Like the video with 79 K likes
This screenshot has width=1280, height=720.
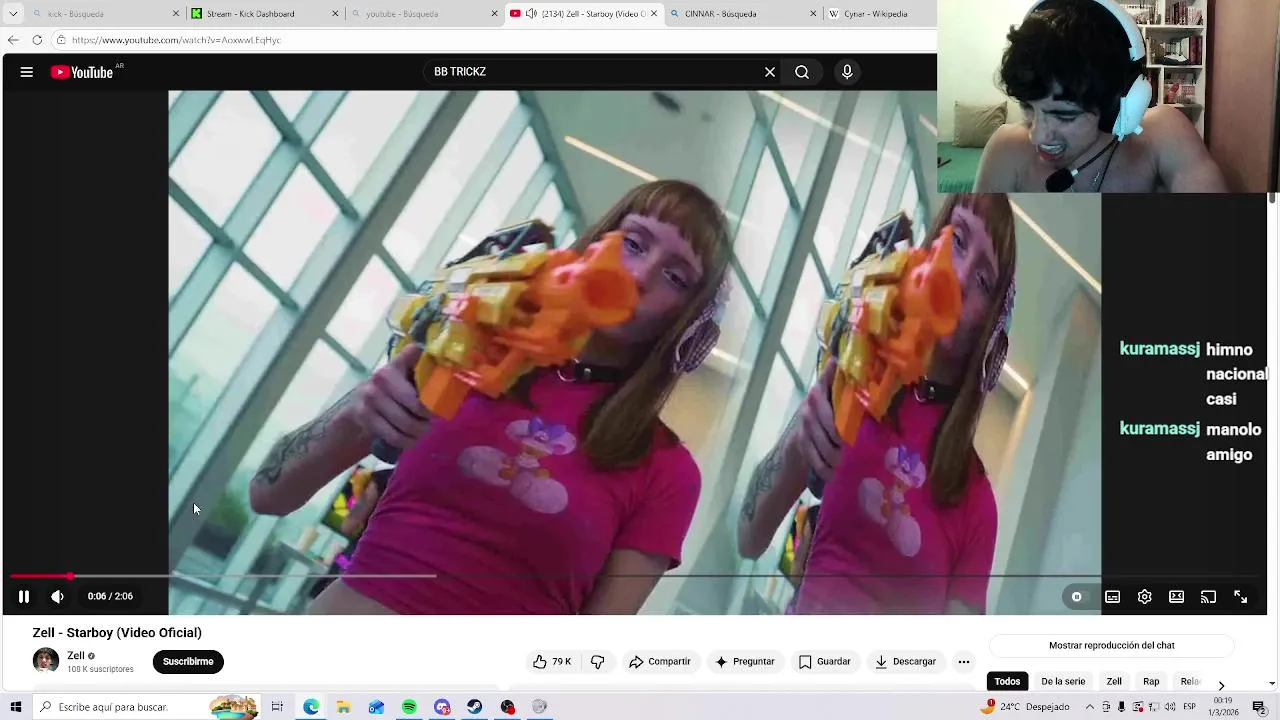552,661
